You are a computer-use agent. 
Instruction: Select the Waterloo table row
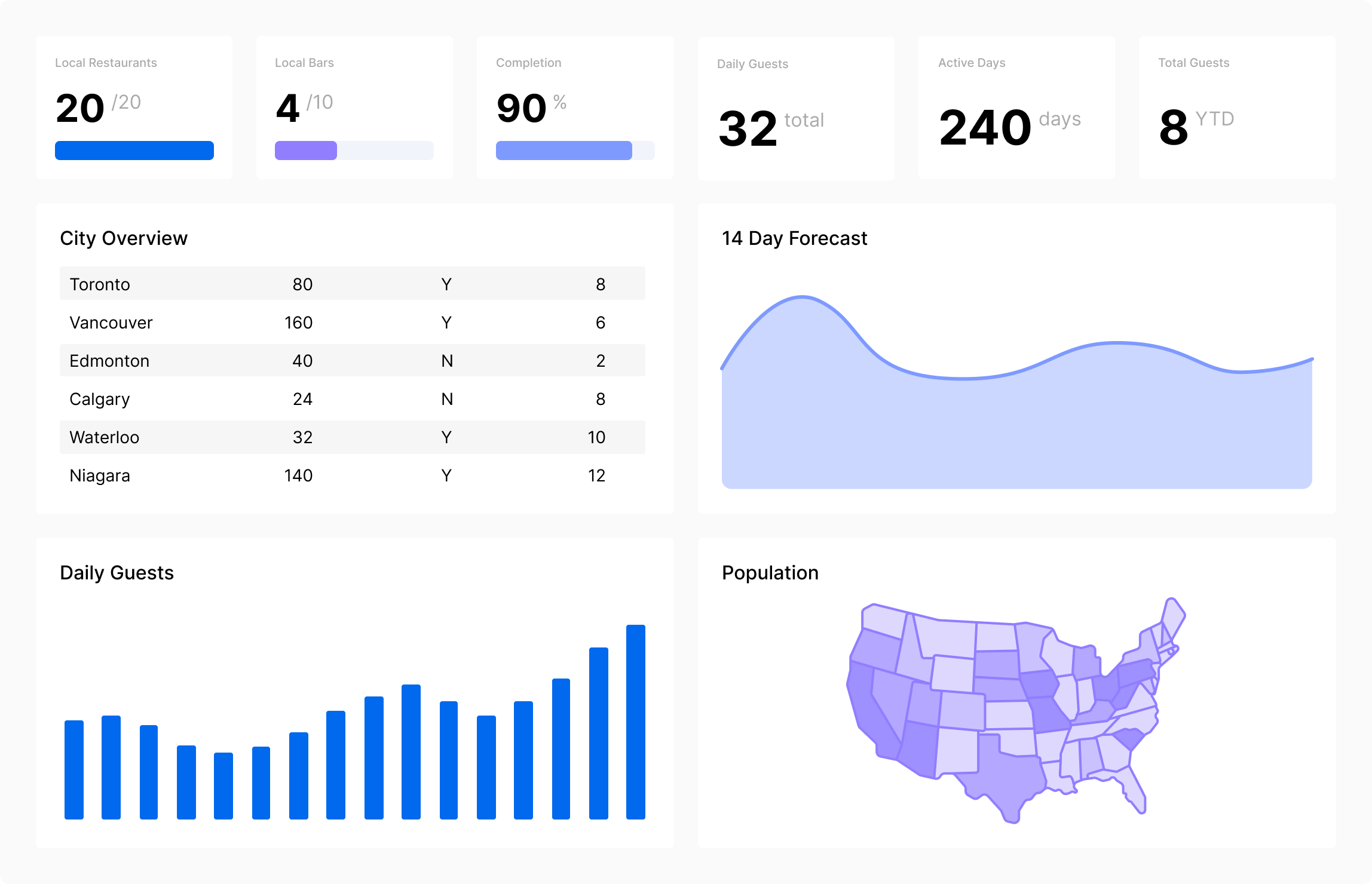point(353,437)
